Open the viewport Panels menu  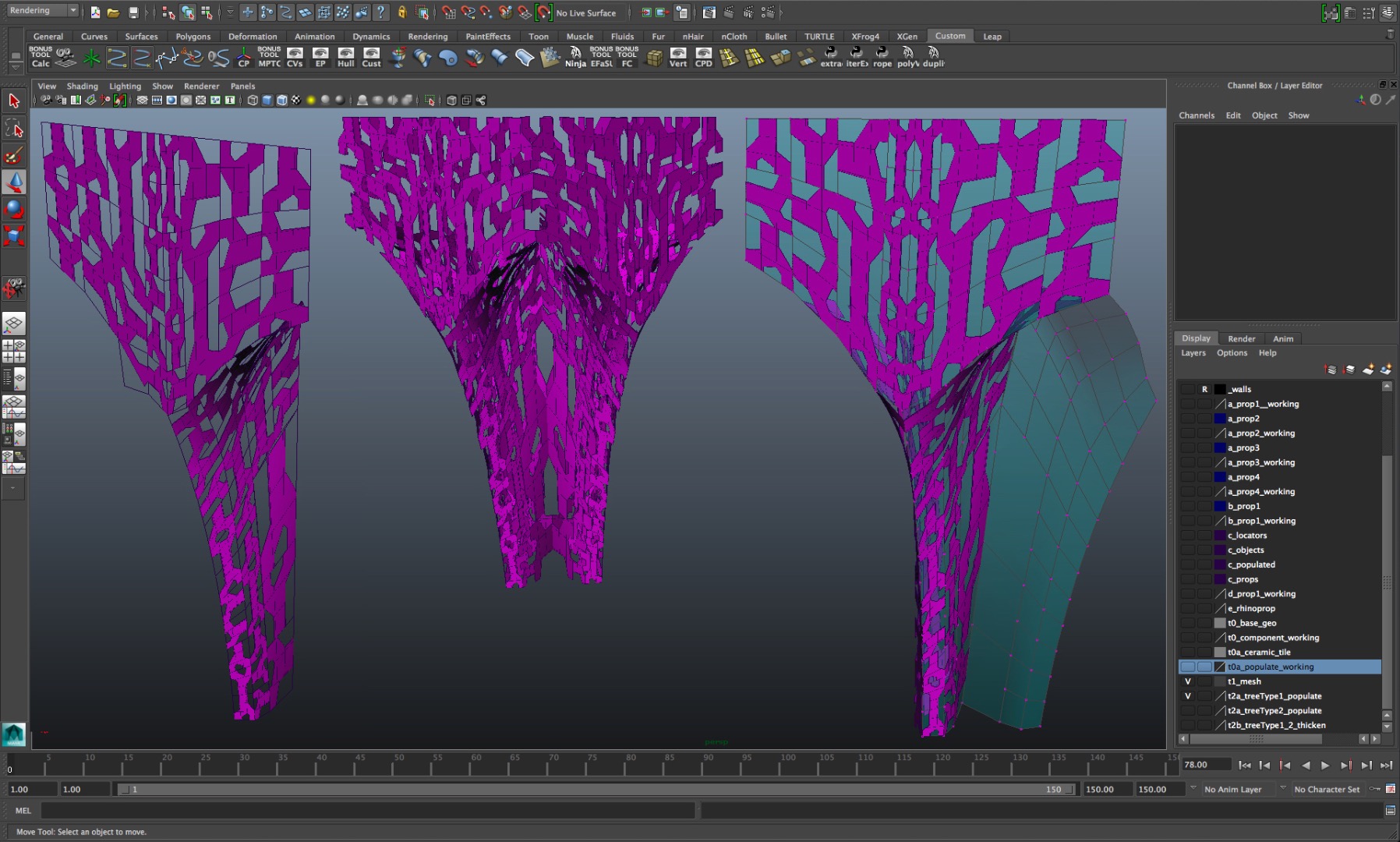point(242,87)
